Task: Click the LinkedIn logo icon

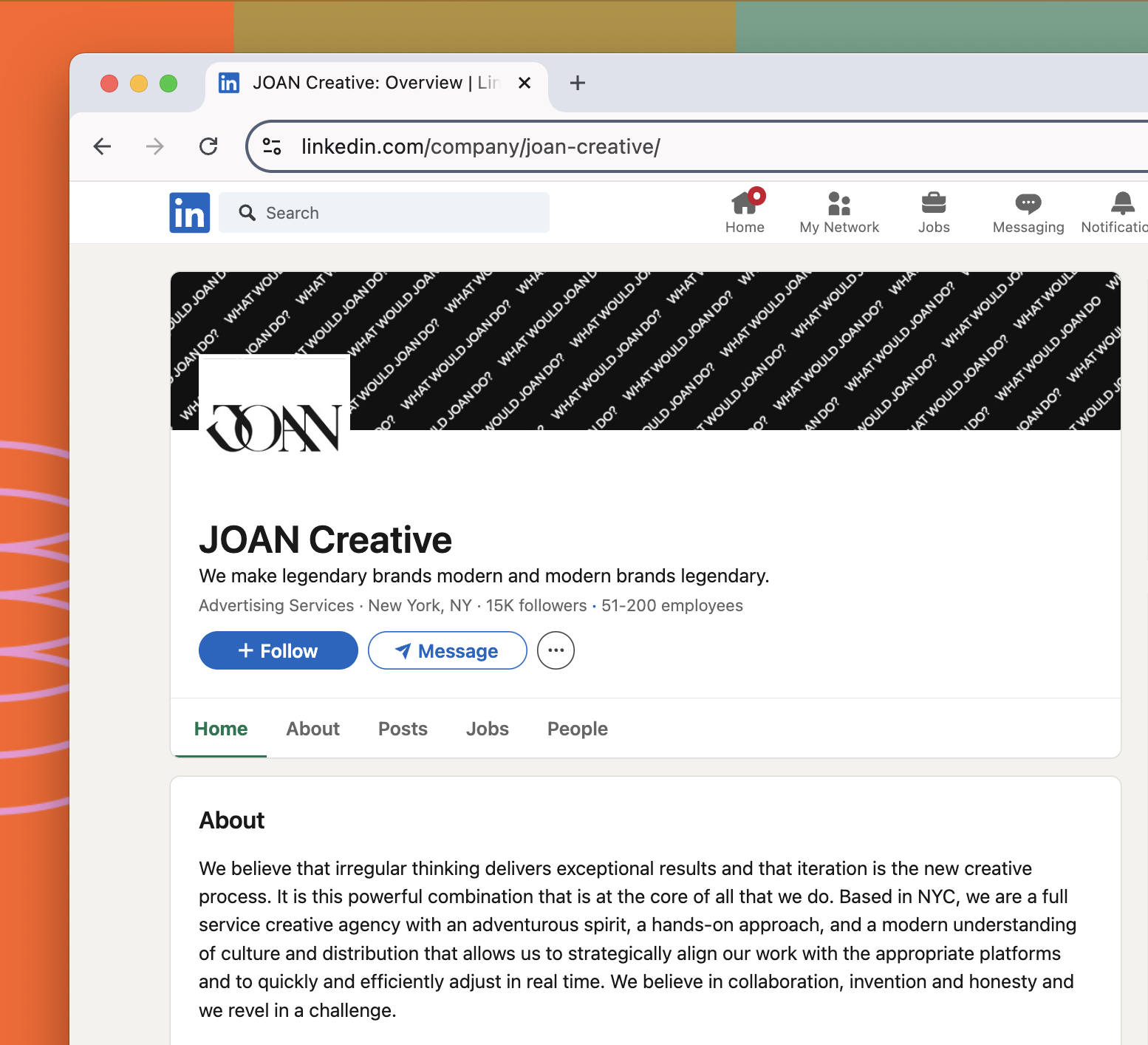Action: coord(190,213)
